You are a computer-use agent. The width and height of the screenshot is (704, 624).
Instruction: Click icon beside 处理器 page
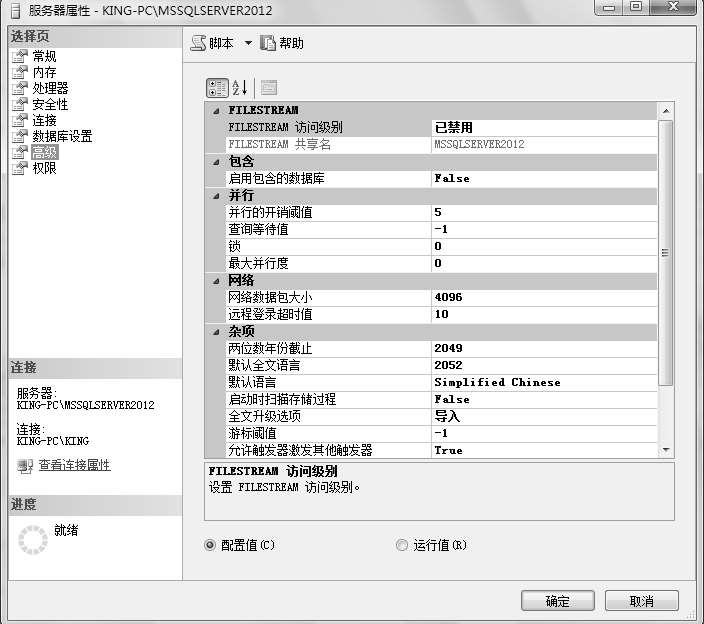pyautogui.click(x=20, y=88)
